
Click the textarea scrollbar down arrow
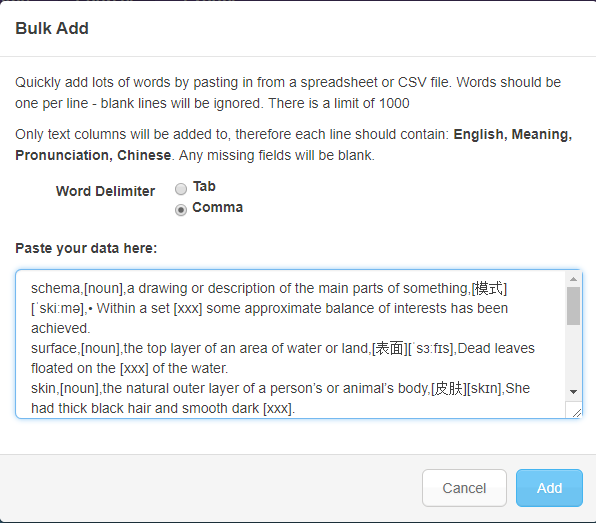click(574, 392)
